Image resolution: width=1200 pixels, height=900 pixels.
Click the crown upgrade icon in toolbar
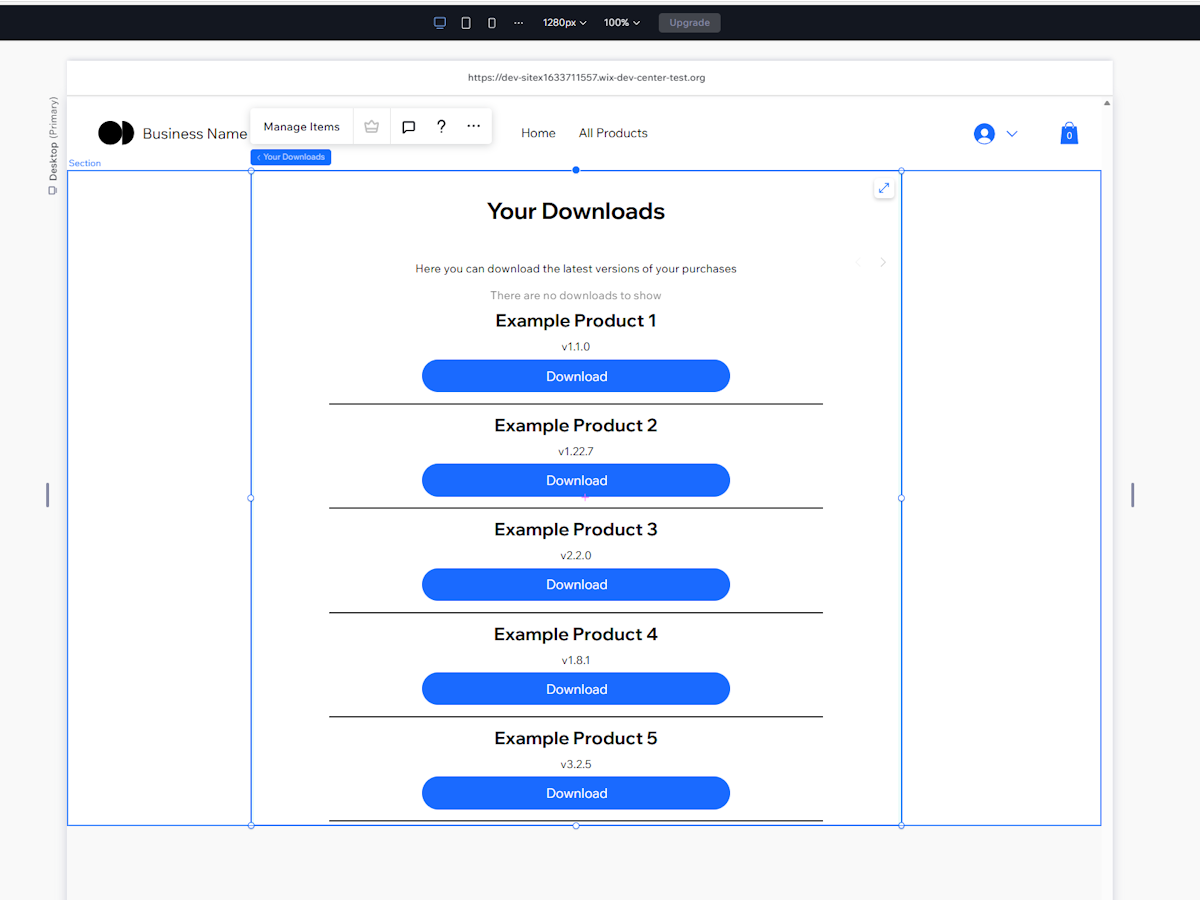click(372, 127)
